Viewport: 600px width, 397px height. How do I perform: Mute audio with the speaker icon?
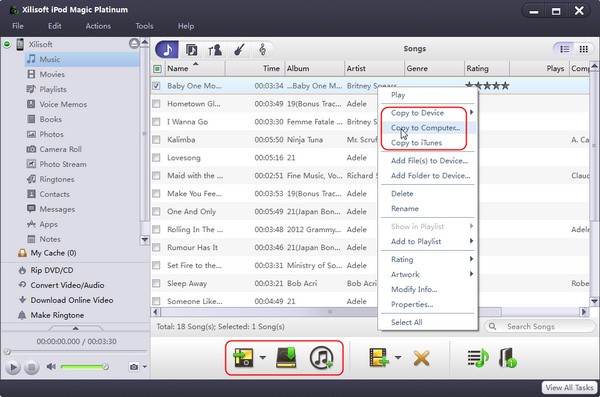coord(51,367)
